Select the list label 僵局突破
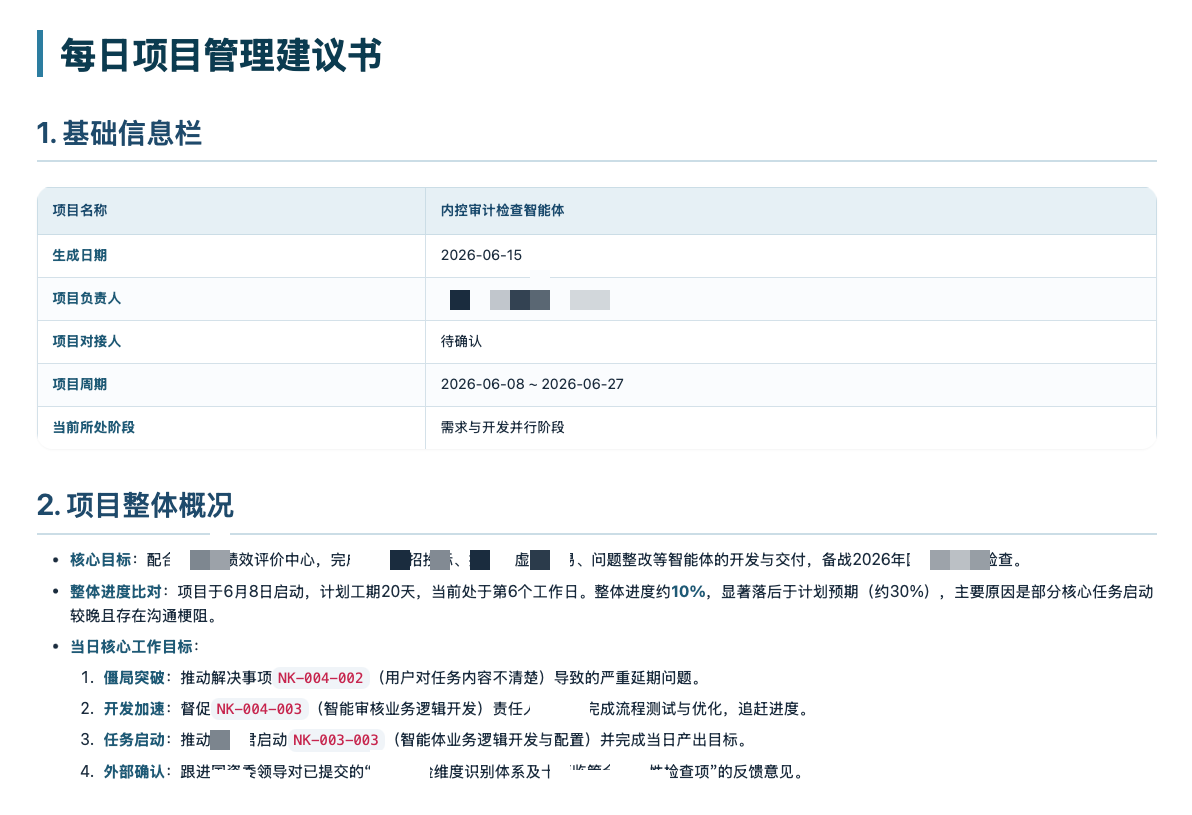 134,677
